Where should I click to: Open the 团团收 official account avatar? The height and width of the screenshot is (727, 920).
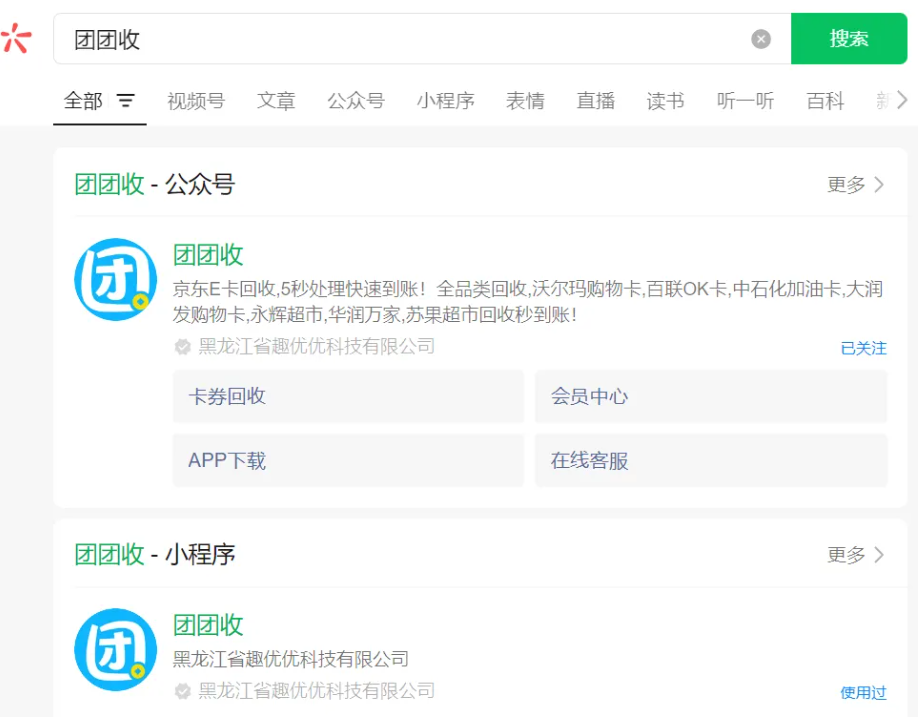click(x=116, y=279)
